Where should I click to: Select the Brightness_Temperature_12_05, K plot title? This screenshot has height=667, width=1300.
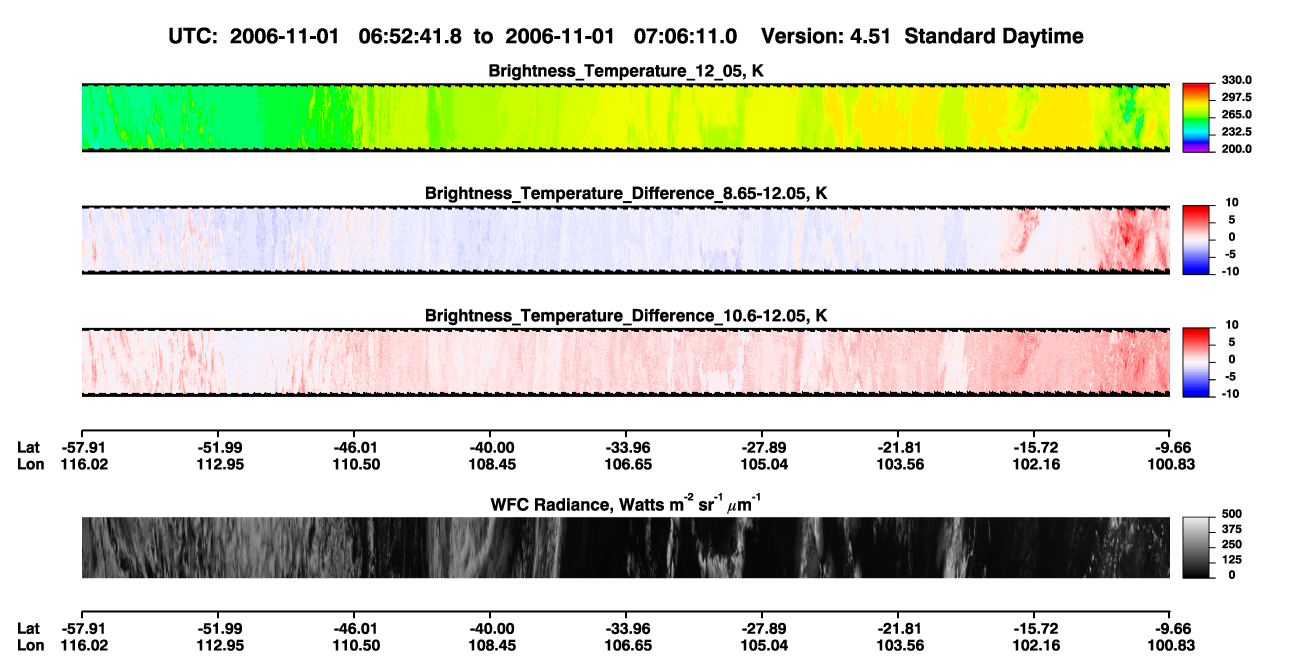(626, 71)
